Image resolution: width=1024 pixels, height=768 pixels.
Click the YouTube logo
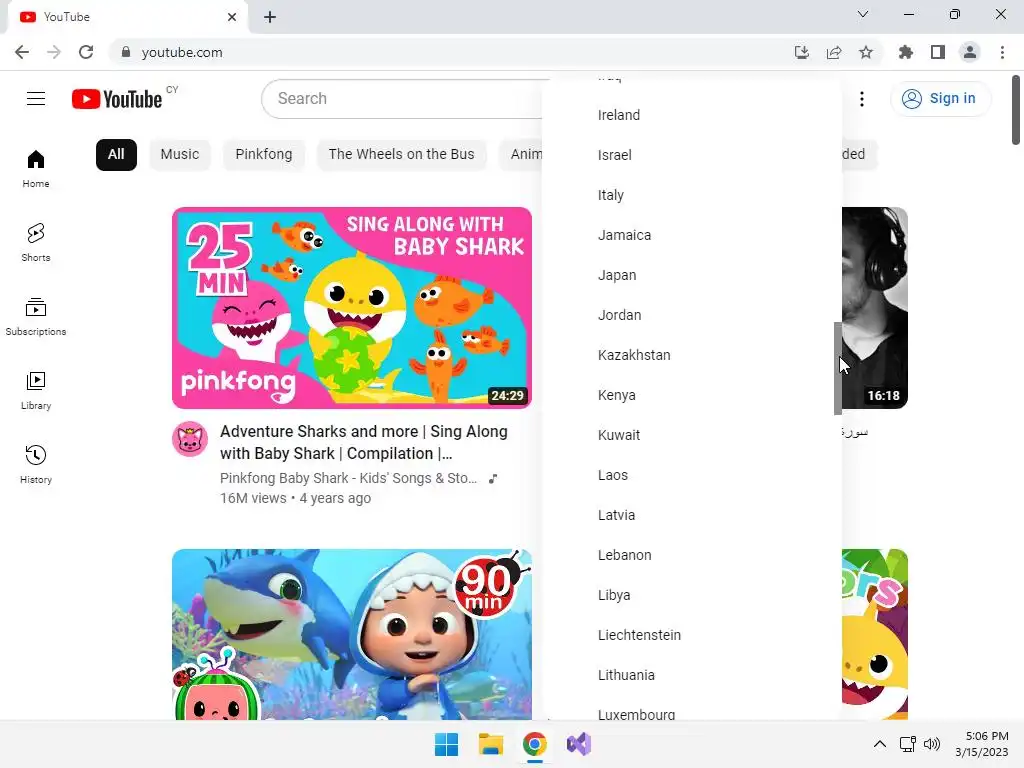117,99
